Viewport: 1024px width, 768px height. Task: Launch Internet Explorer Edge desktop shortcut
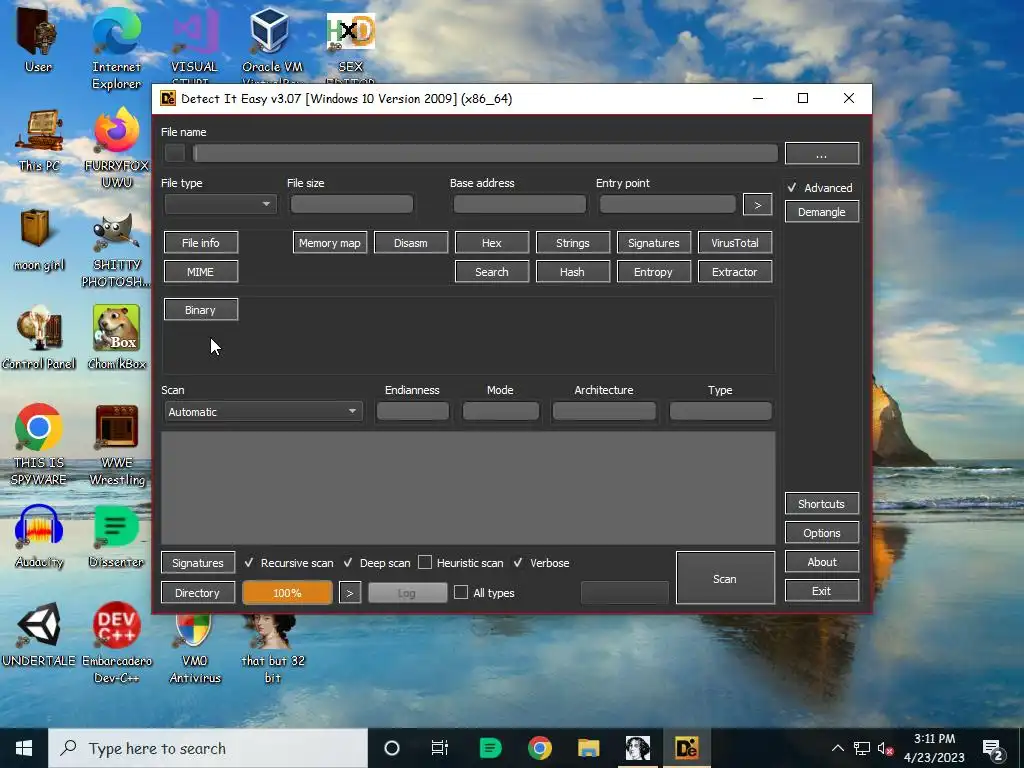click(x=116, y=47)
